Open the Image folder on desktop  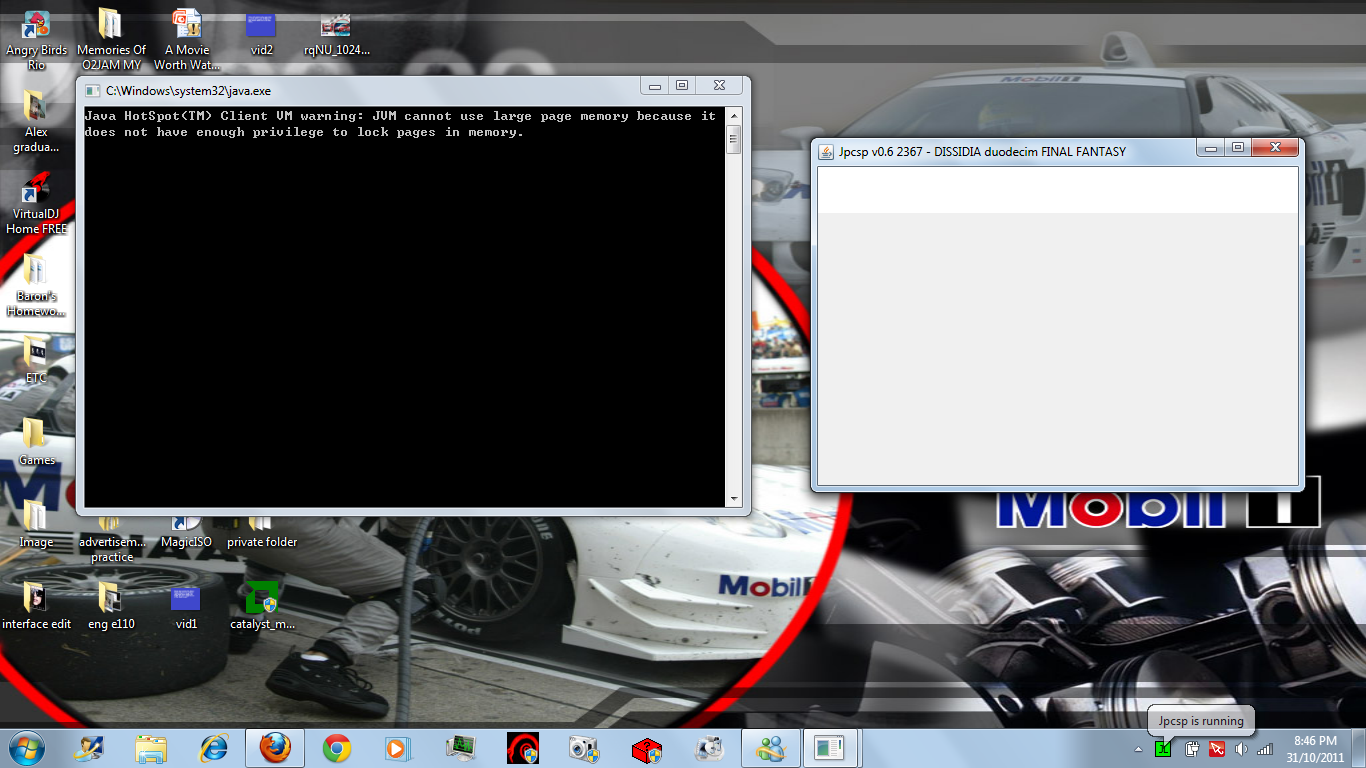(x=36, y=524)
